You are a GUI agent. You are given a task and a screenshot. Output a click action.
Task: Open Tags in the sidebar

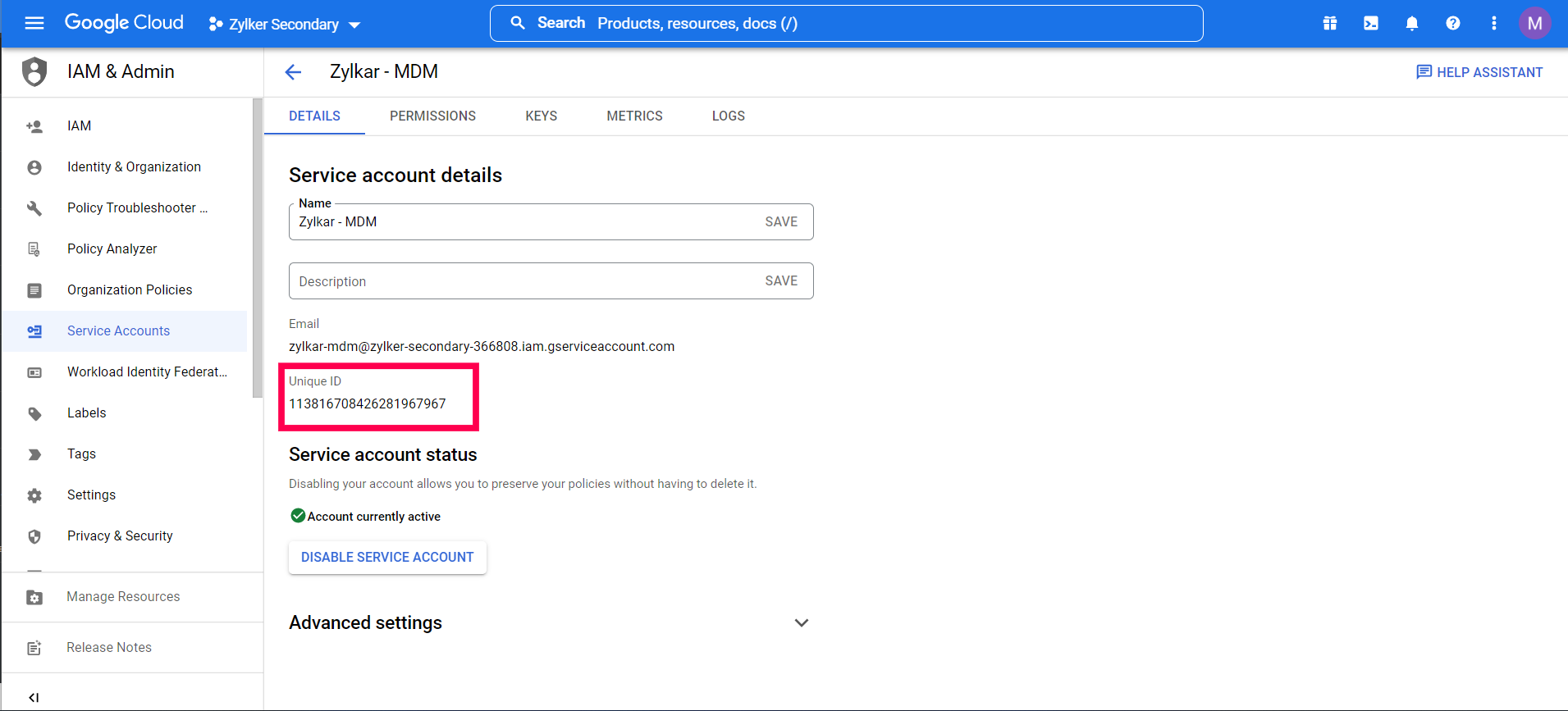point(81,453)
